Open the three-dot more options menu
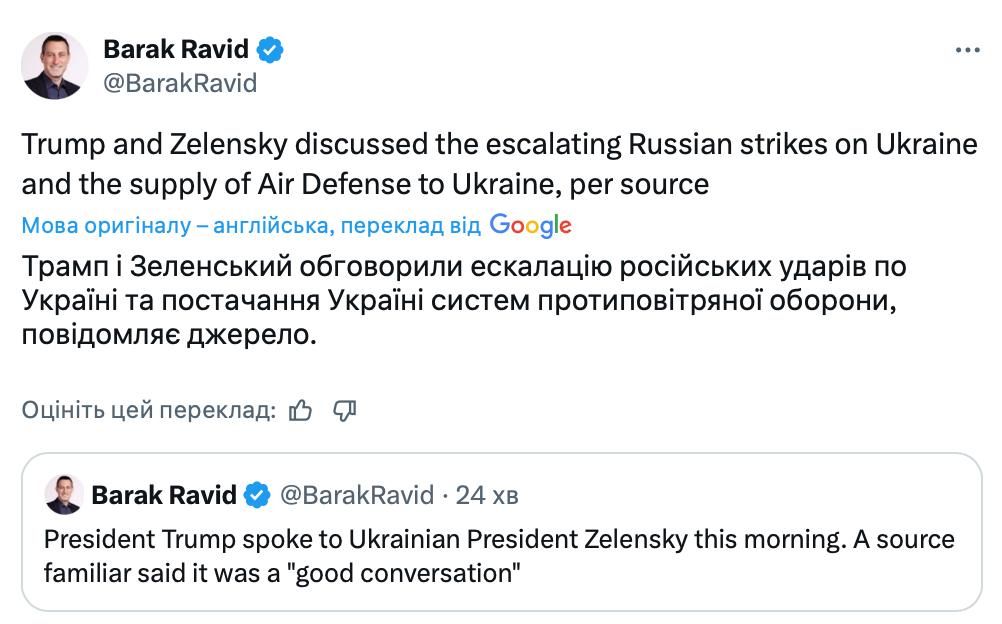1002x624 pixels. (x=967, y=50)
